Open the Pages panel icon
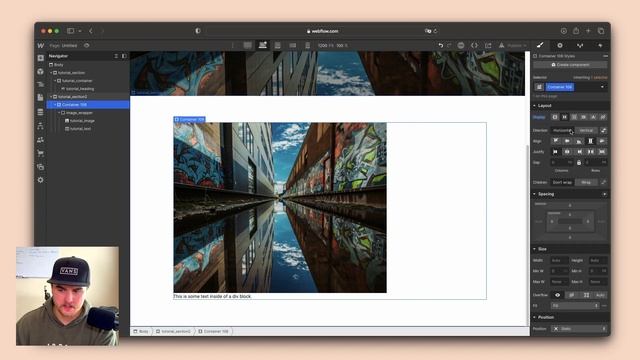The image size is (640, 360). tap(40, 97)
